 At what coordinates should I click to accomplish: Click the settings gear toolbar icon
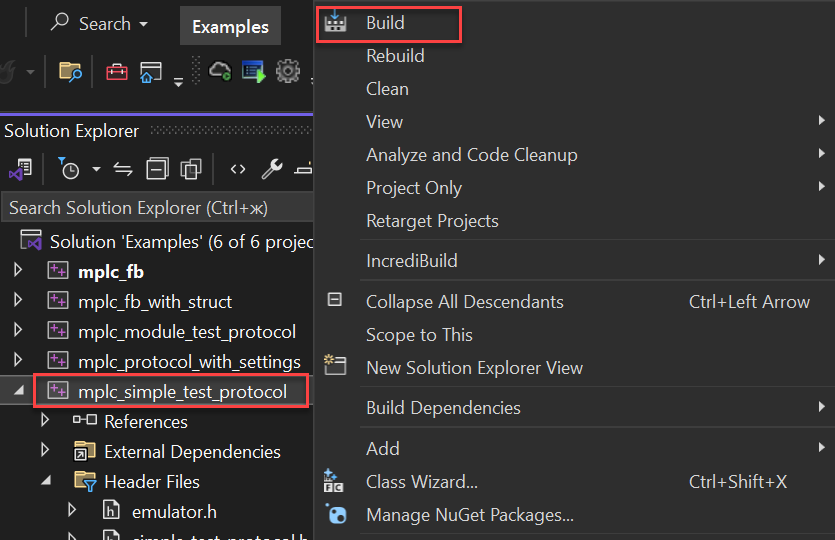288,71
